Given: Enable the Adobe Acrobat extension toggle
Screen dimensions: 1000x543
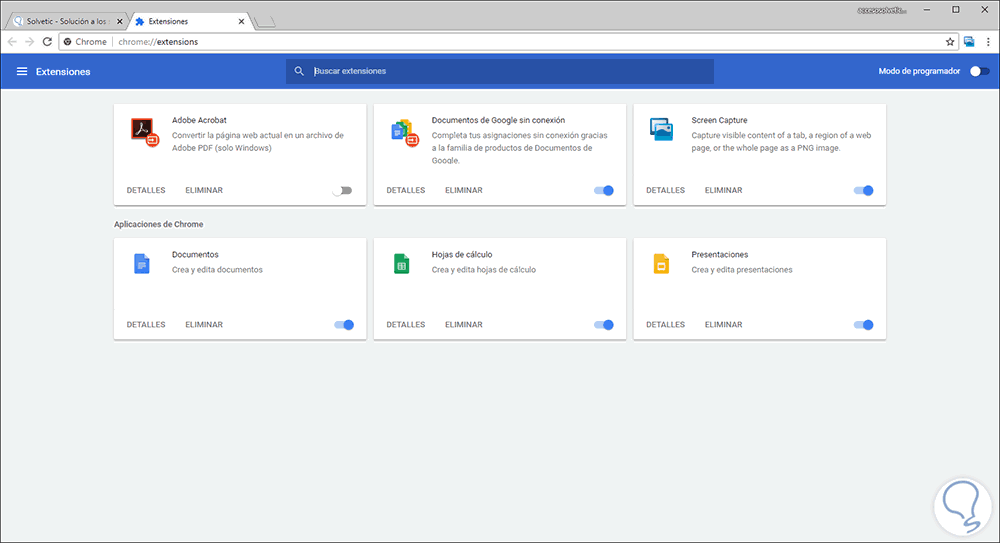Looking at the screenshot, I should (x=343, y=190).
